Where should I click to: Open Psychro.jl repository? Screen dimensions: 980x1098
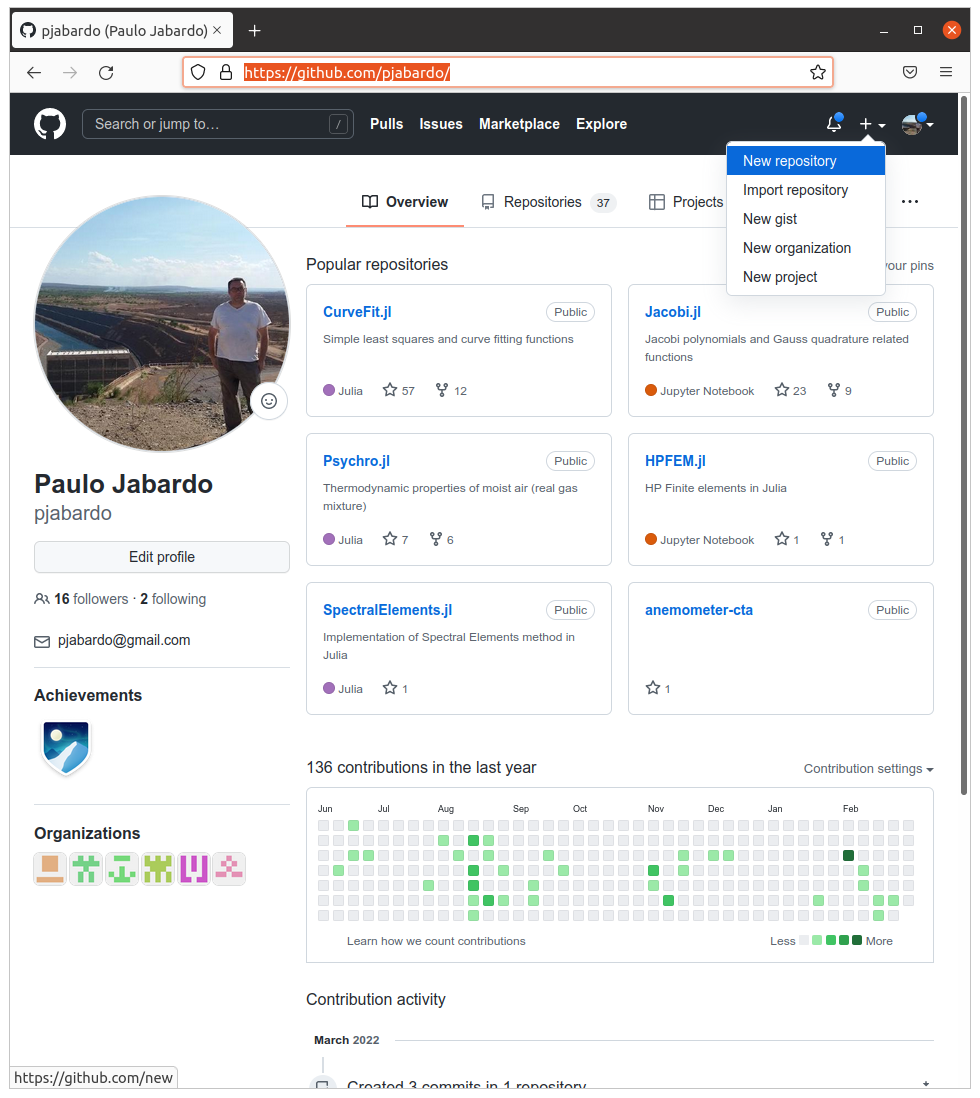(x=356, y=461)
